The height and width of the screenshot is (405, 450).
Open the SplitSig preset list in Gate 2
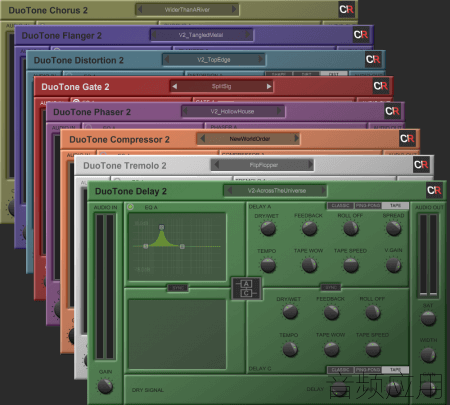click(221, 86)
